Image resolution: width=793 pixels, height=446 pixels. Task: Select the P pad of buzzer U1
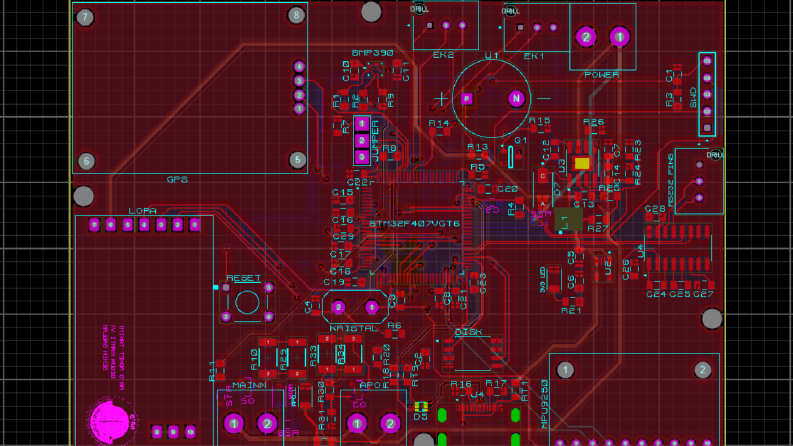pos(467,99)
